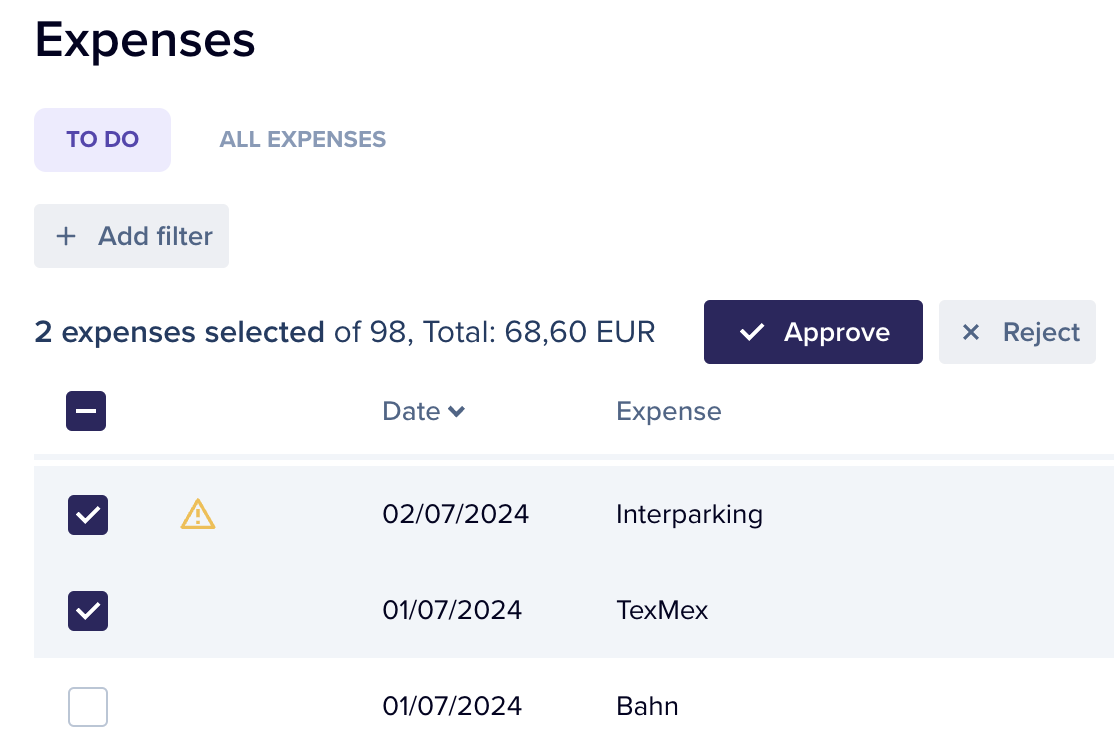Select the TO DO tab
Screen dimensions: 1114x750
[x=102, y=139]
